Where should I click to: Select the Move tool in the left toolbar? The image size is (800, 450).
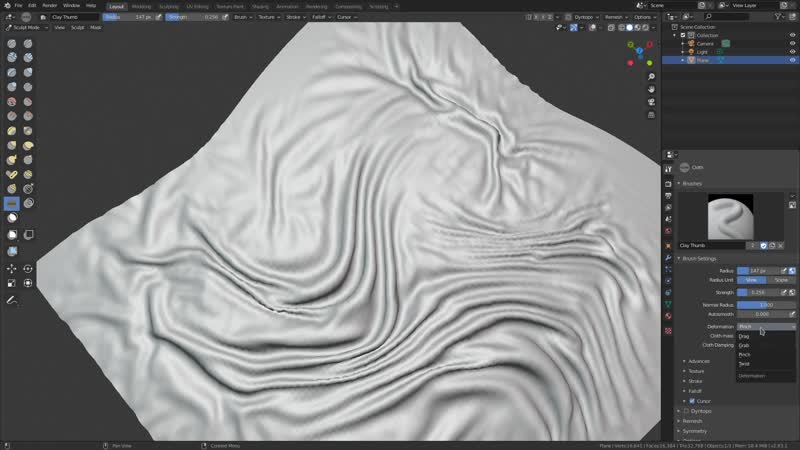tap(12, 268)
